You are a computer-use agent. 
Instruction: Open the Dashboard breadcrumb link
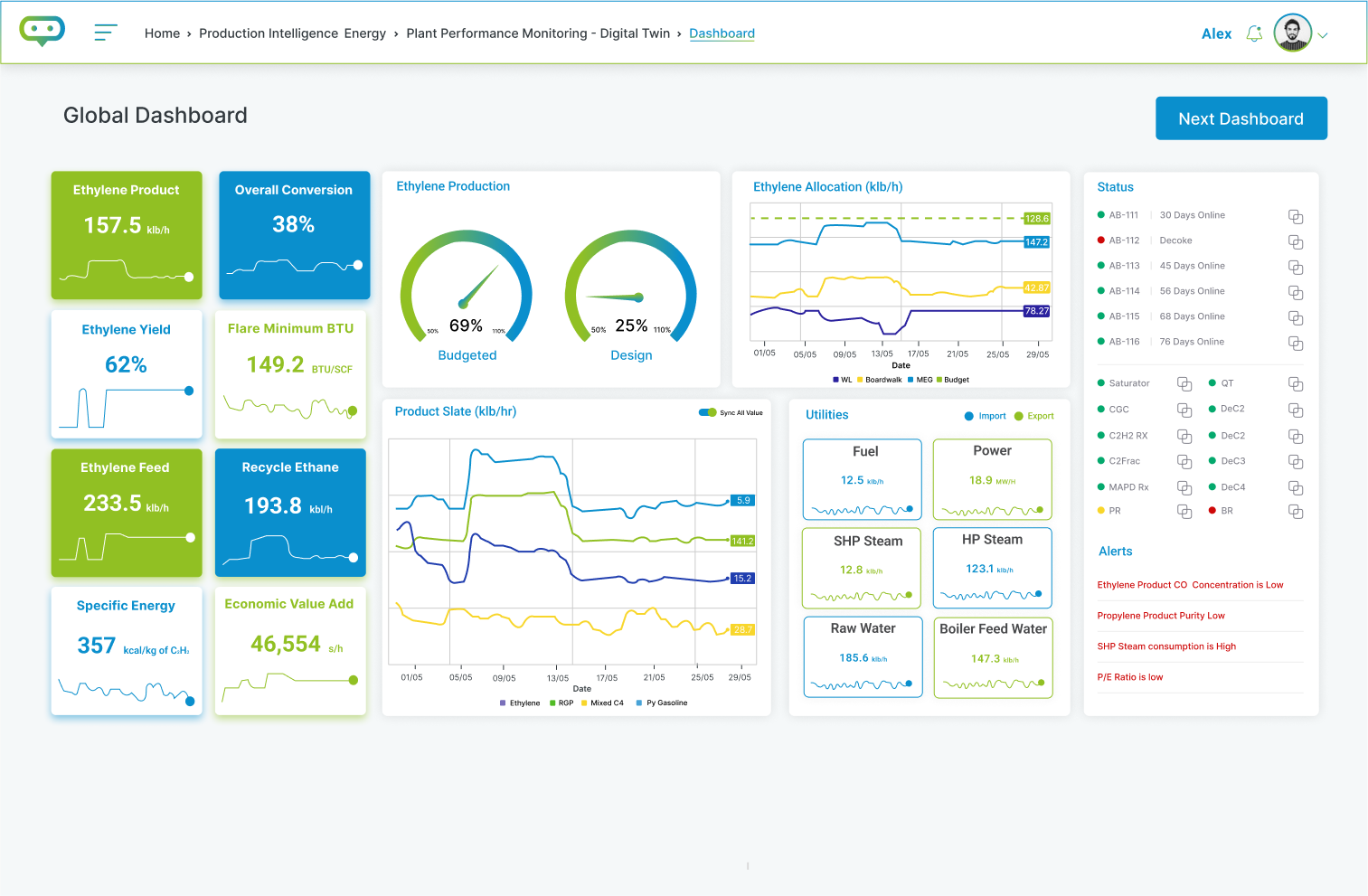coord(722,33)
